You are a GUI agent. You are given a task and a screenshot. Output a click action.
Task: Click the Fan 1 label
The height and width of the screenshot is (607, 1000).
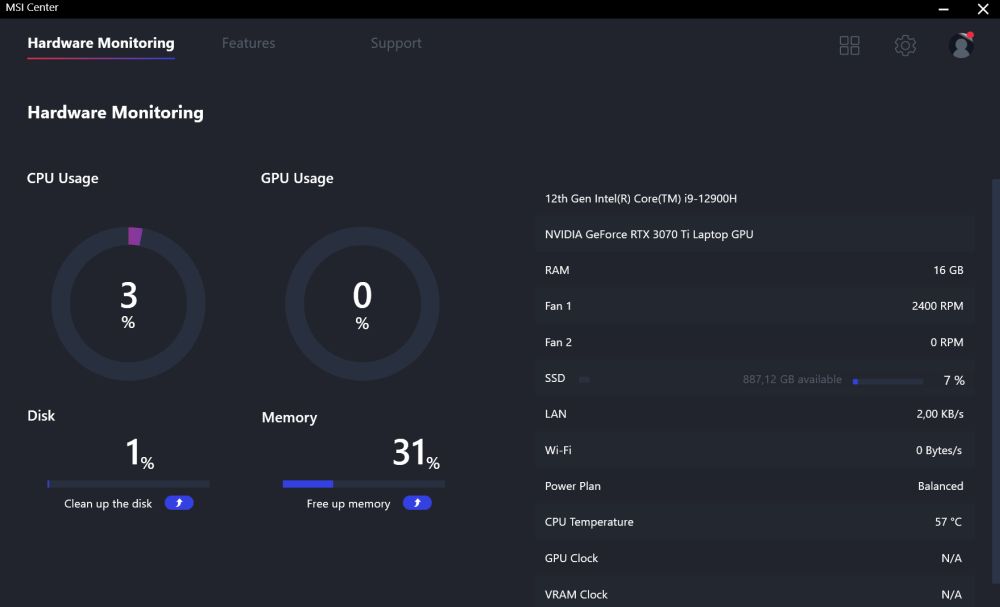tap(558, 306)
